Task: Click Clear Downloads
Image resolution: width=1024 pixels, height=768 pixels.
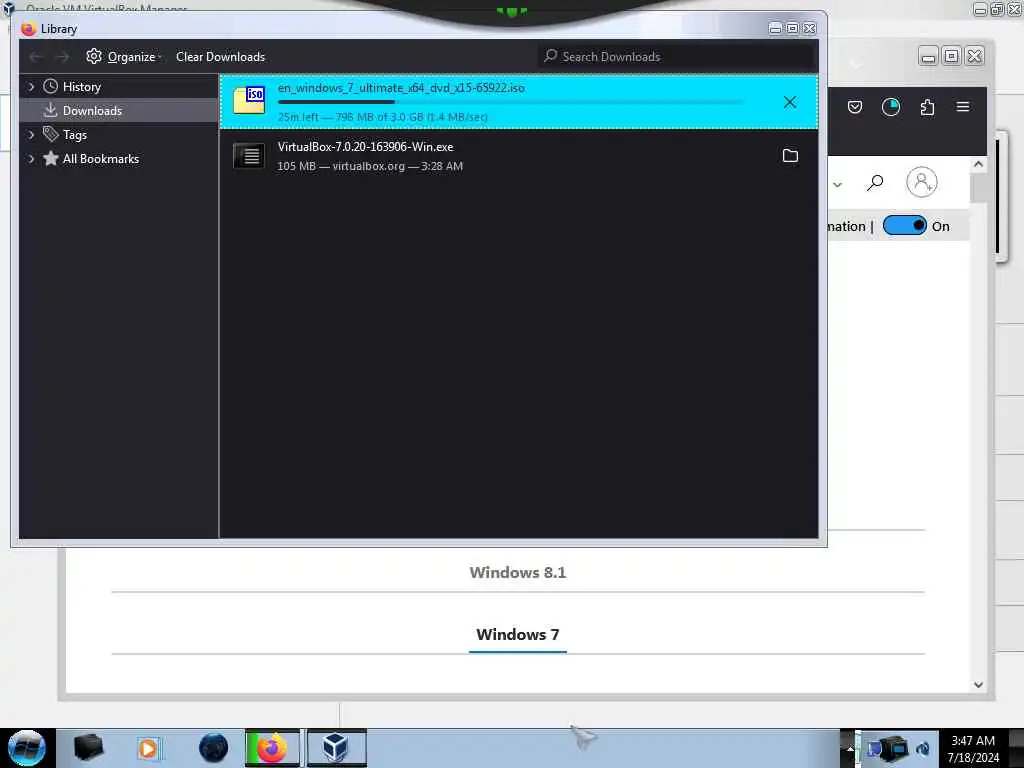Action: click(220, 57)
